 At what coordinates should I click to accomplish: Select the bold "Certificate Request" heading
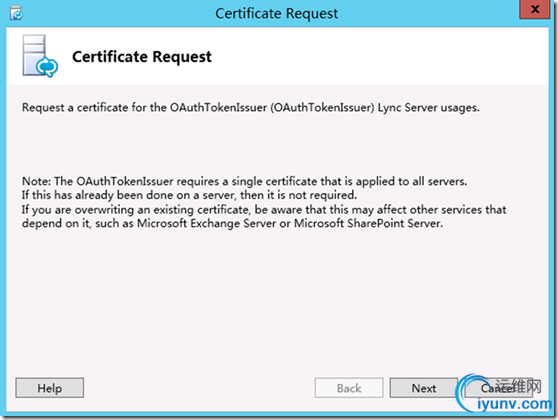point(142,57)
